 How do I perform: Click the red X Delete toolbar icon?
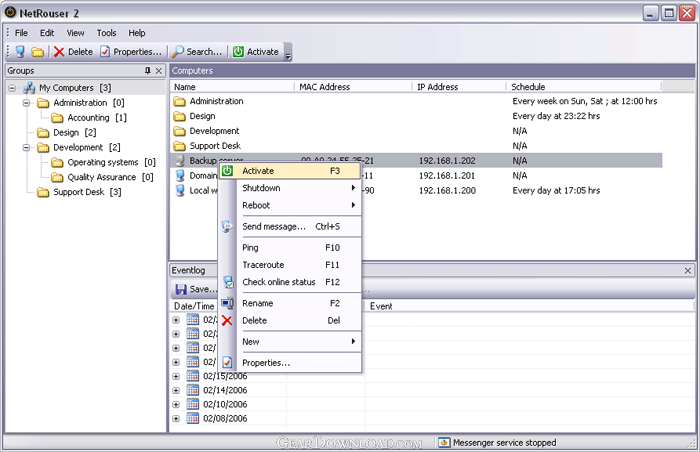click(x=59, y=52)
